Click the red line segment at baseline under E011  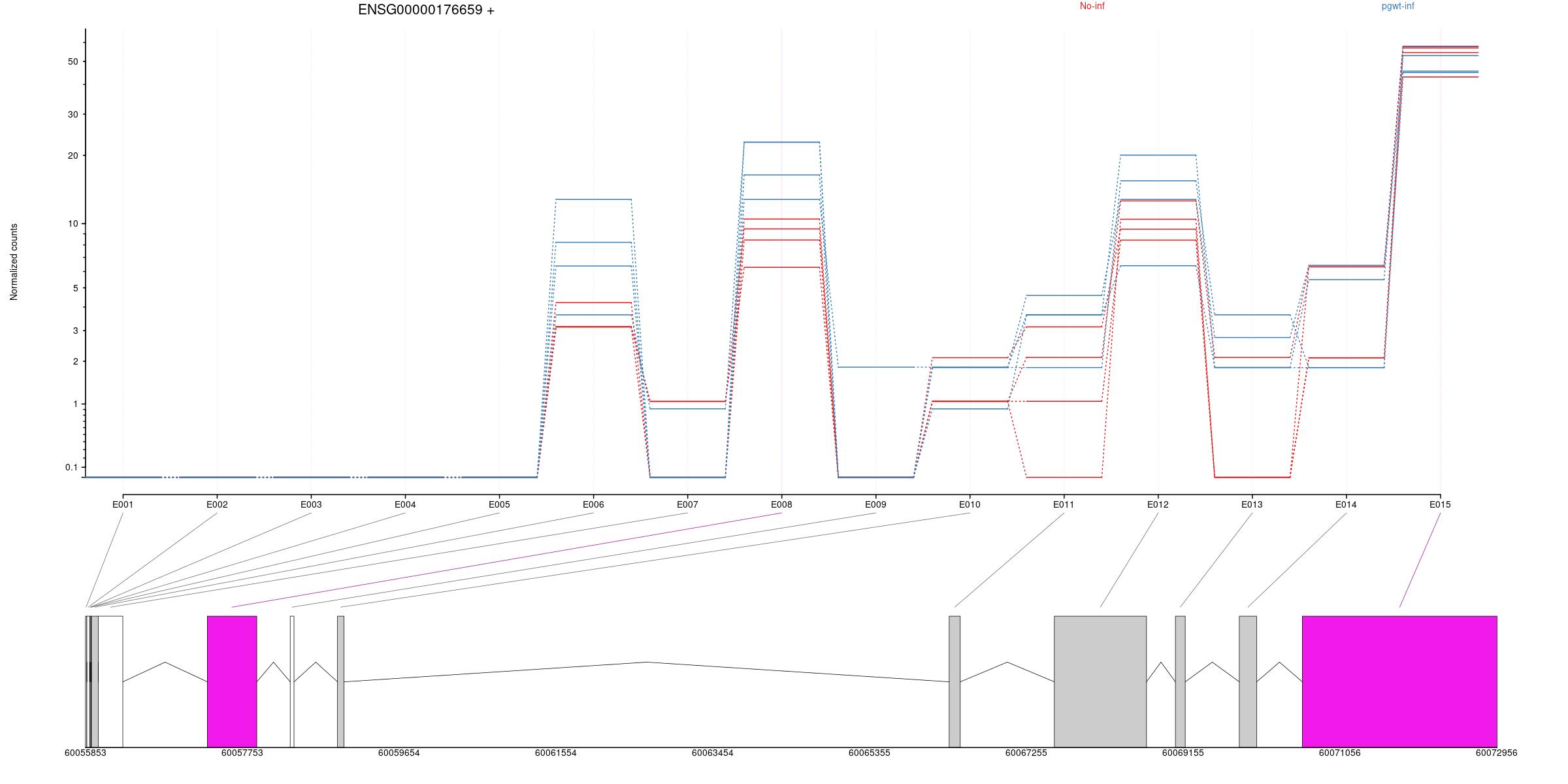[1064, 477]
